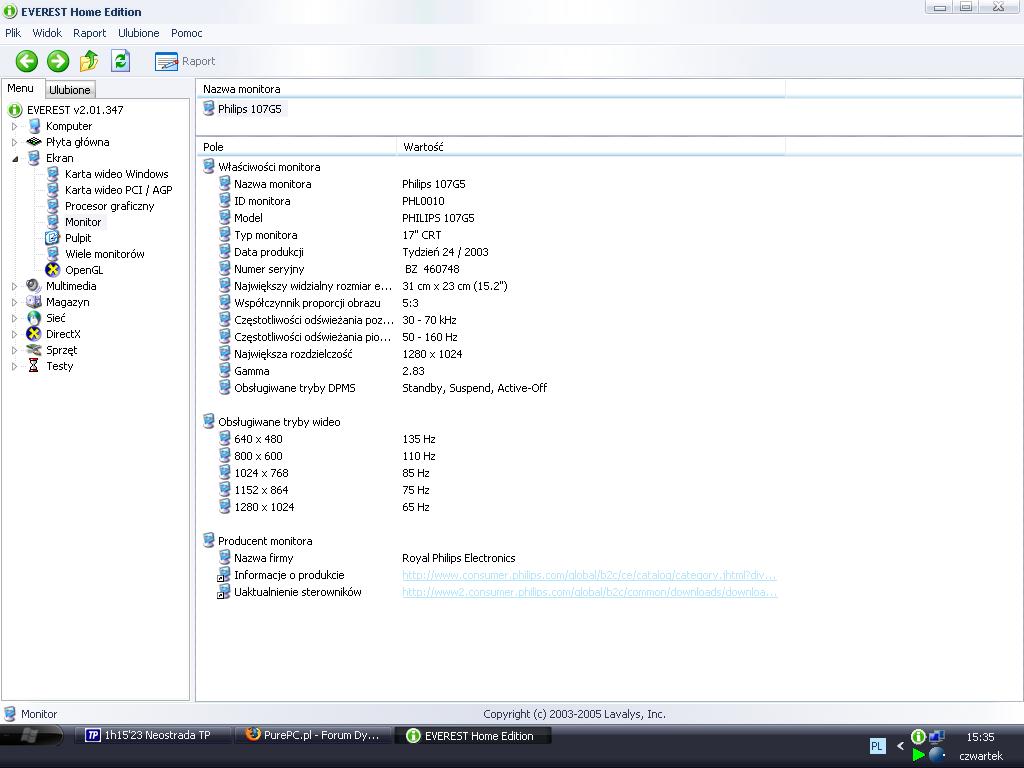Refresh the view with the refresh icon
This screenshot has height=768, width=1024.
(x=120, y=61)
